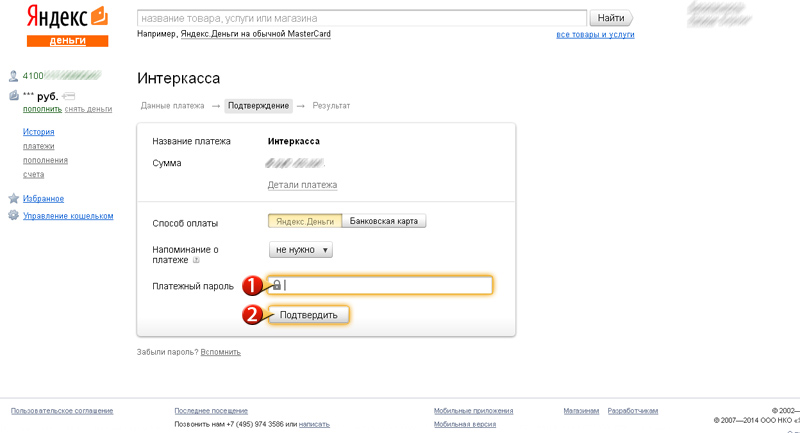Click the star icon next to Избранное
This screenshot has width=800, height=433.
coord(14,198)
